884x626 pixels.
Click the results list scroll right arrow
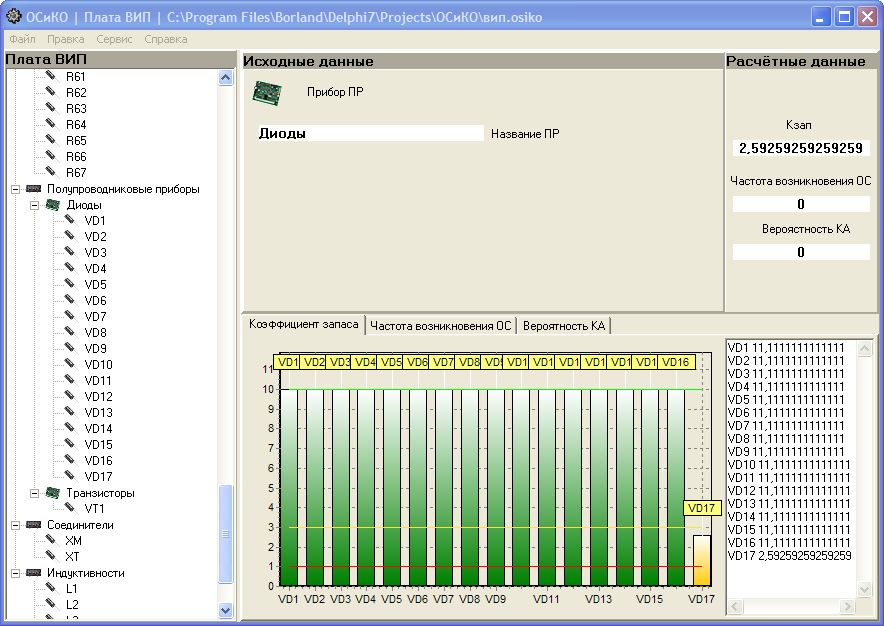[x=847, y=606]
